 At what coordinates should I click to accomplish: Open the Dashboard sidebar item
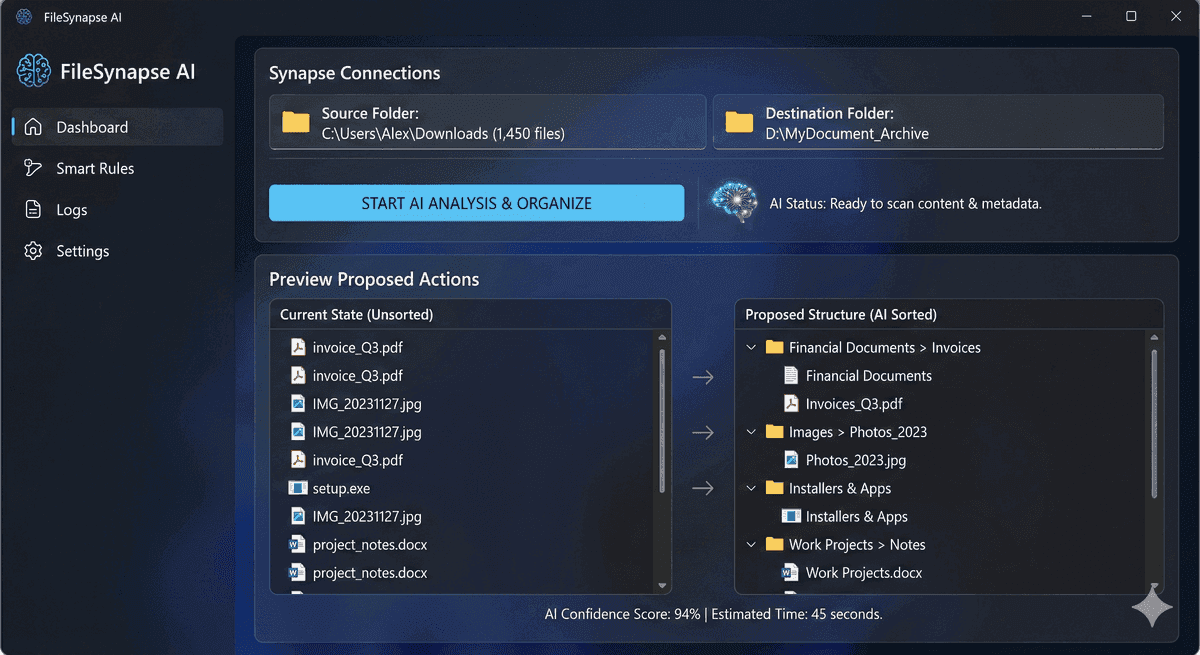pyautogui.click(x=92, y=127)
